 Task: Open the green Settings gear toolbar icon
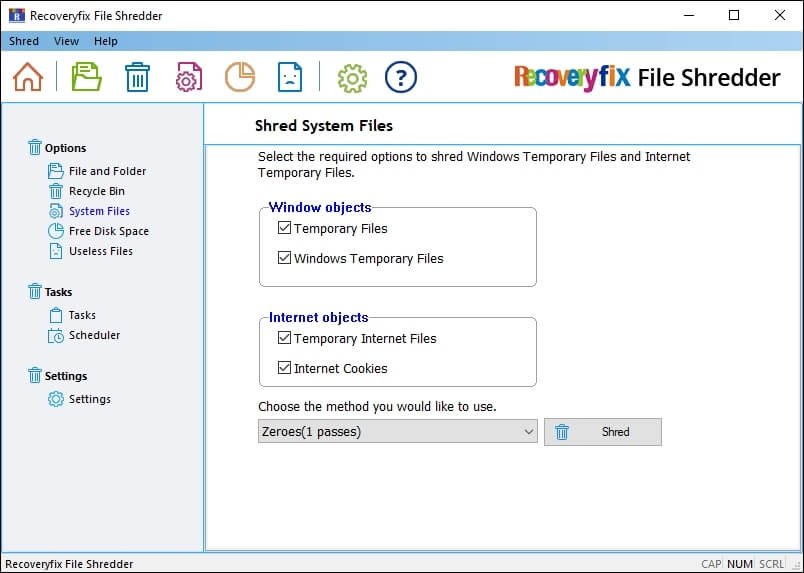352,77
